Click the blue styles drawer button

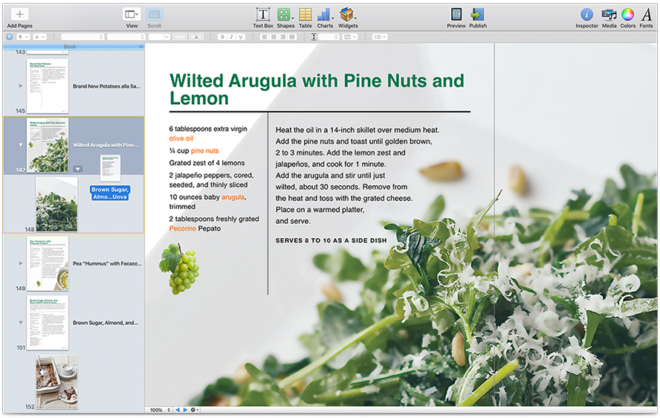click(x=9, y=37)
